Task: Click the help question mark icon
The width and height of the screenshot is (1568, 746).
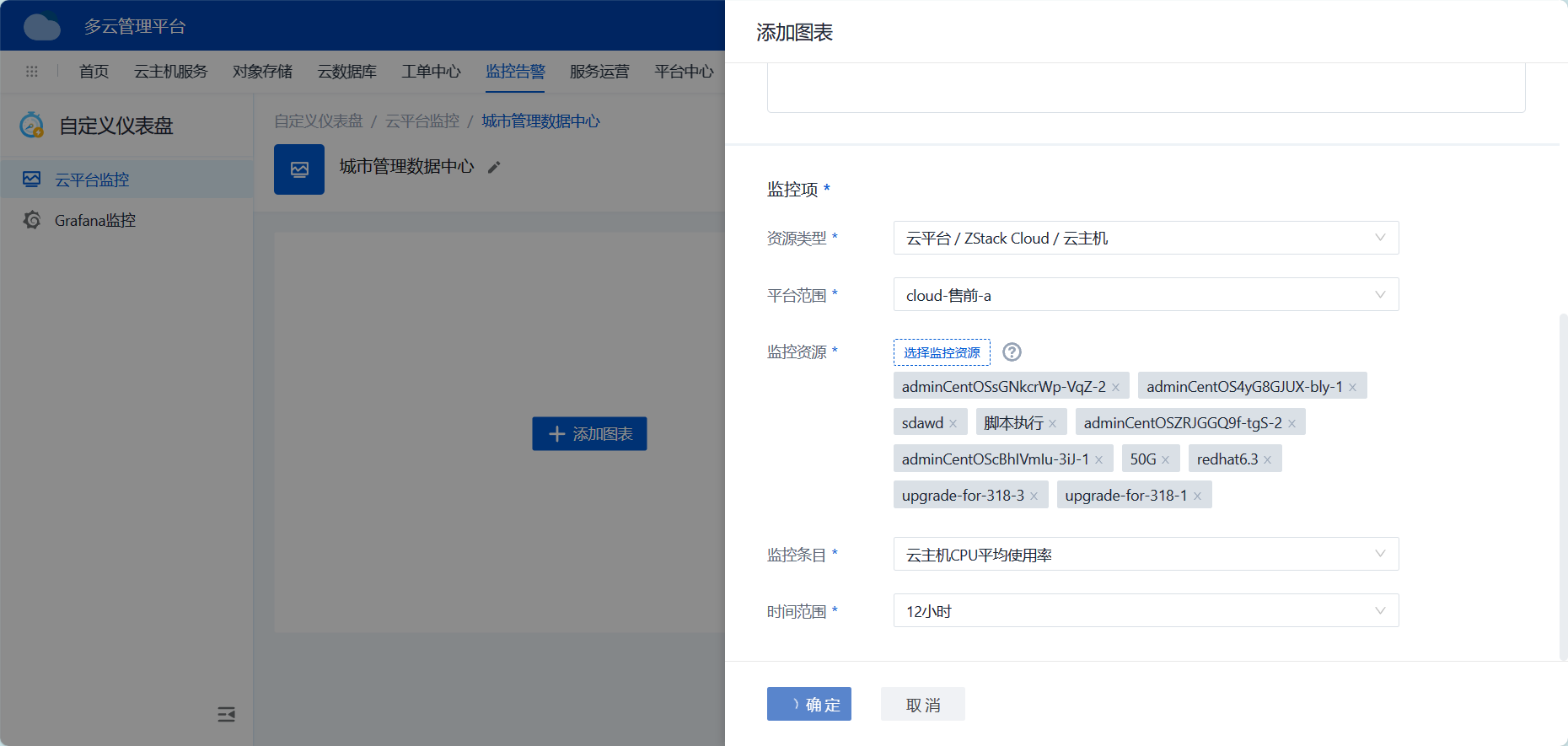Action: coord(1012,352)
